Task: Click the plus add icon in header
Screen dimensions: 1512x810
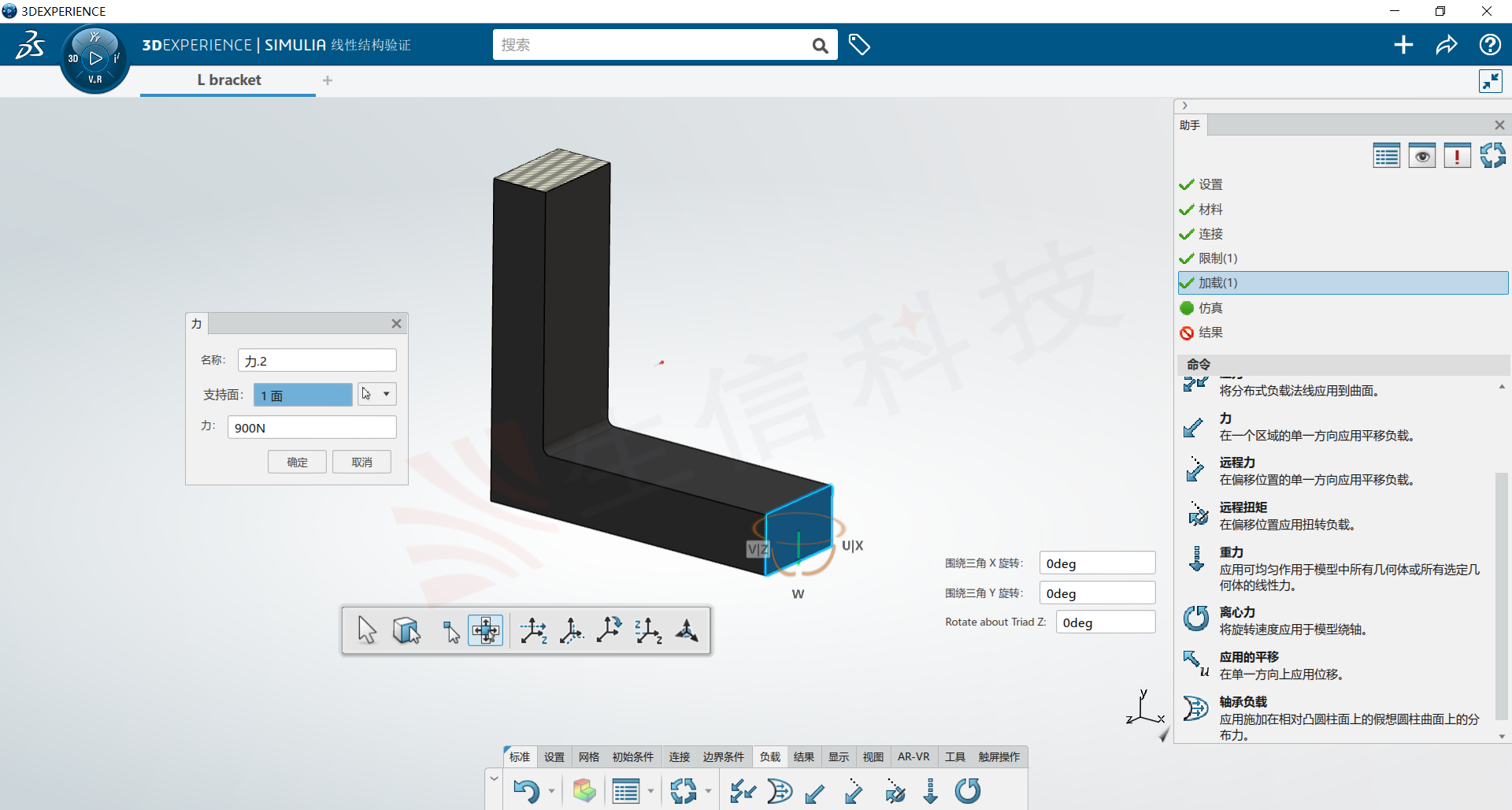Action: click(1403, 45)
